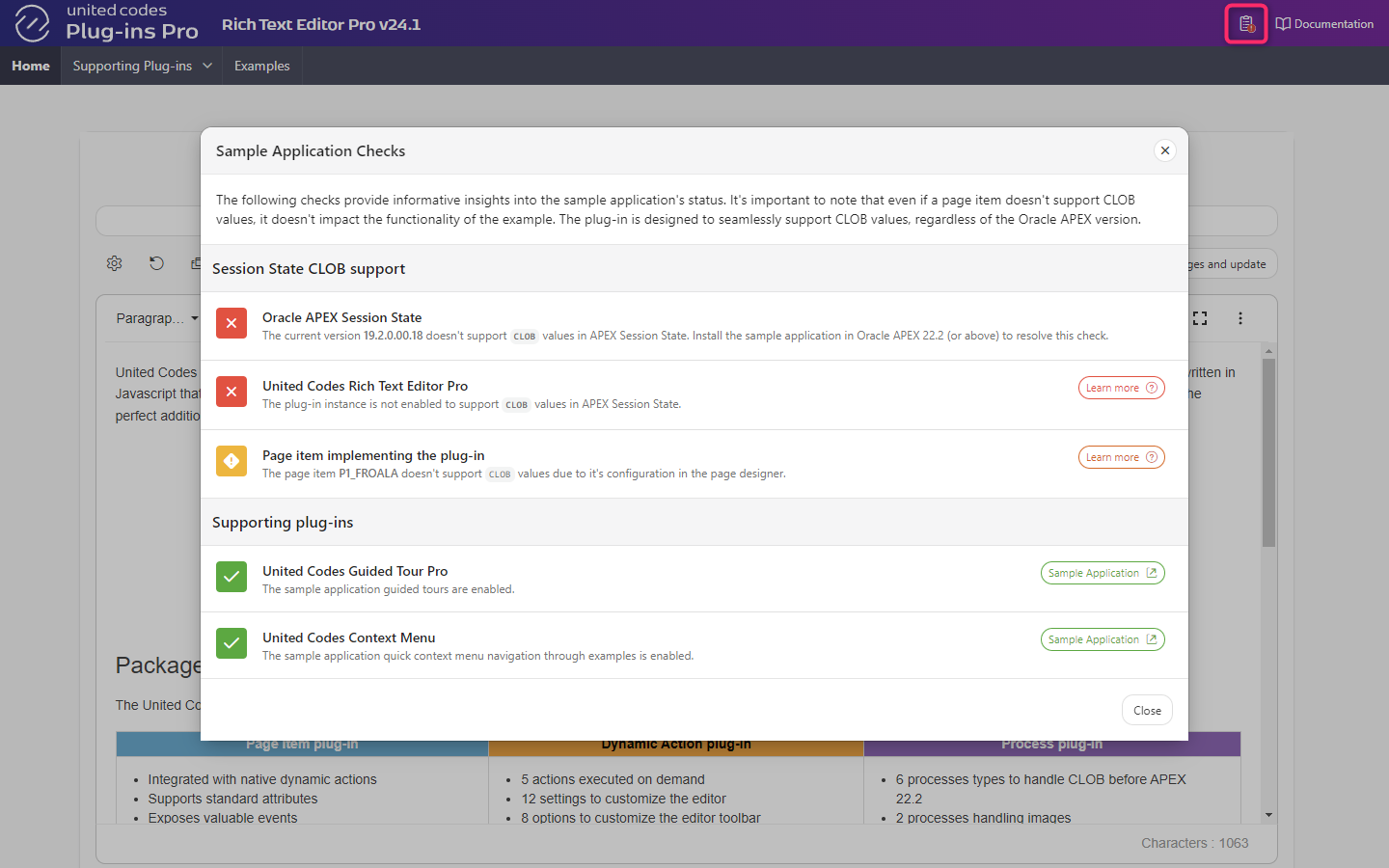Viewport: 1389px width, 868px height.
Task: Expand the Supporting Plug-ins menu
Action: pyautogui.click(x=142, y=66)
